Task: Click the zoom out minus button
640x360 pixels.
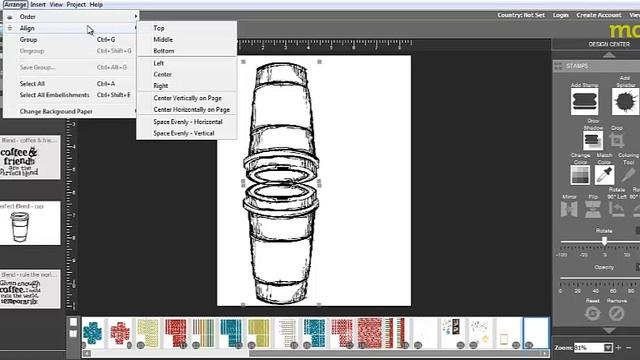Action: click(x=629, y=348)
